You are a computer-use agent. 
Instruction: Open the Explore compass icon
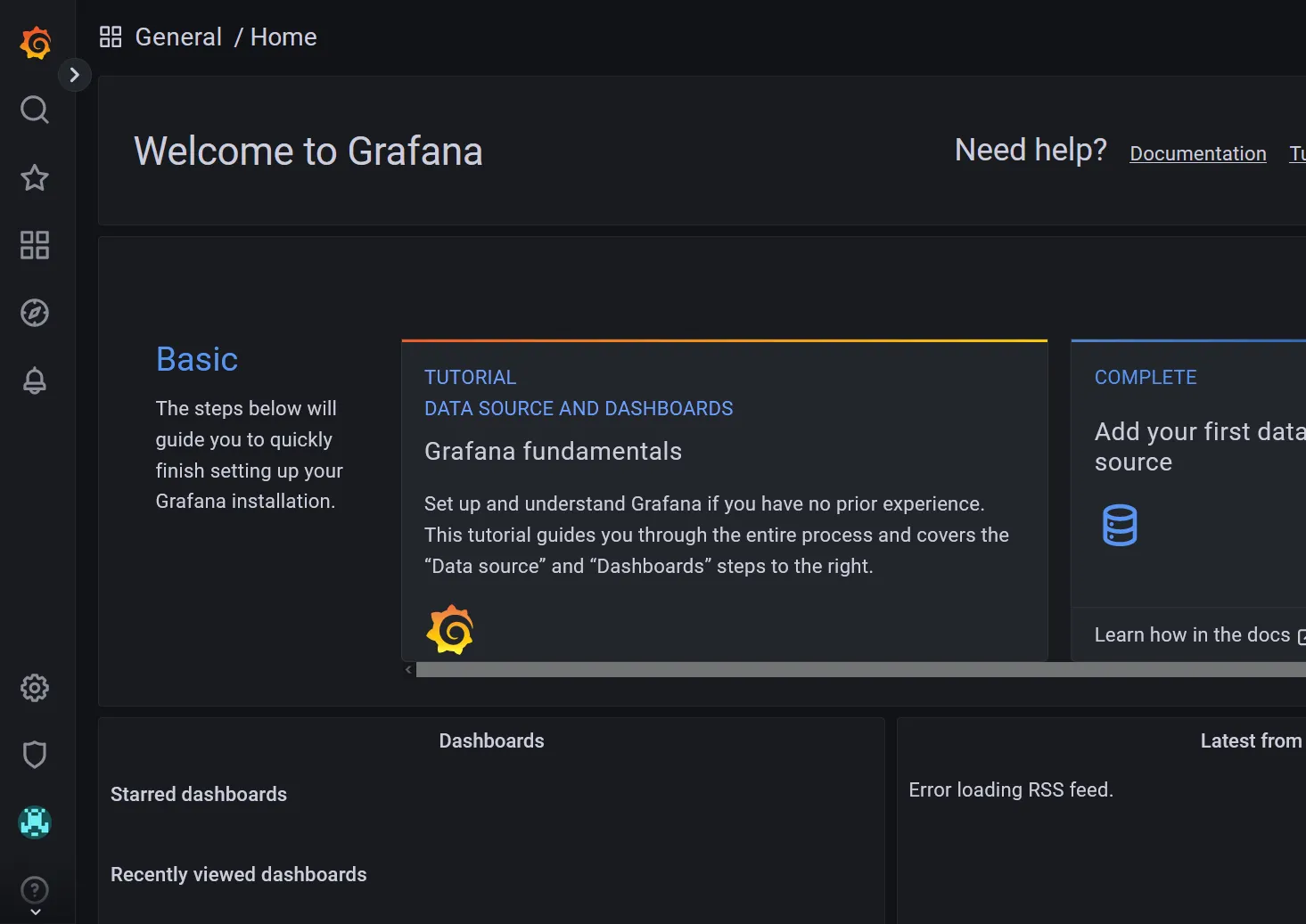pyautogui.click(x=35, y=313)
